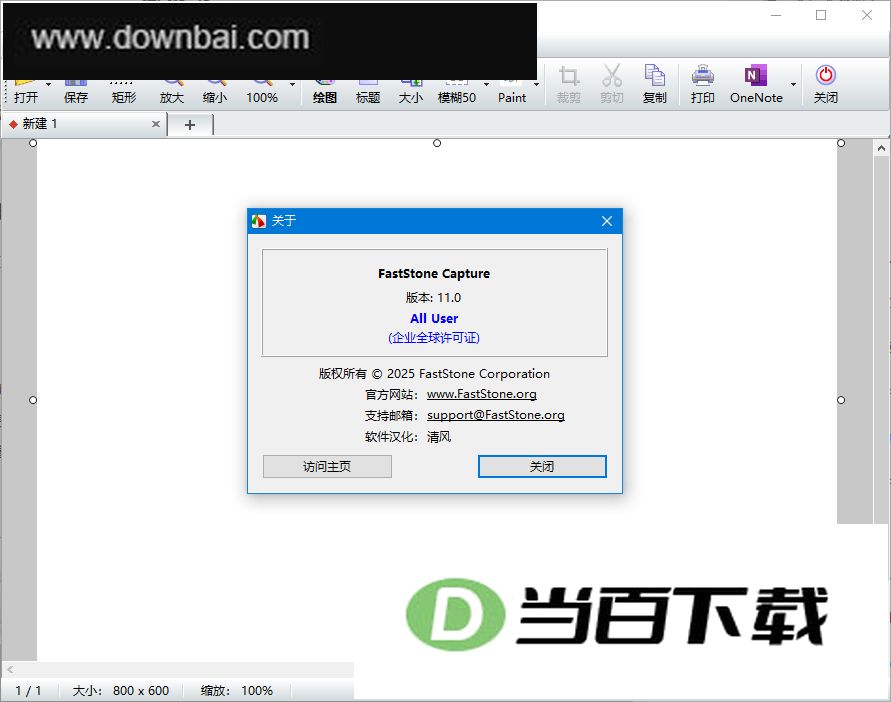Image resolution: width=891 pixels, height=702 pixels.
Task: Click the blue All User text
Action: (x=434, y=318)
